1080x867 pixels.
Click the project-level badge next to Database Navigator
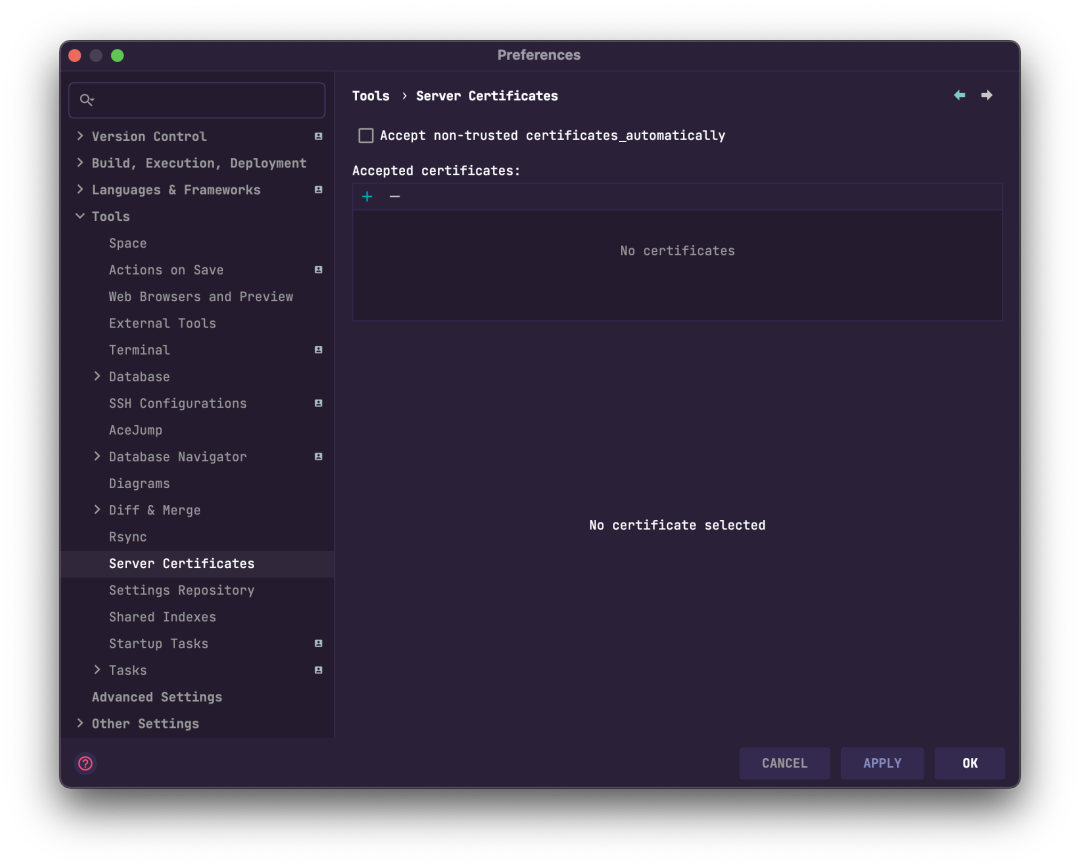pyautogui.click(x=318, y=457)
